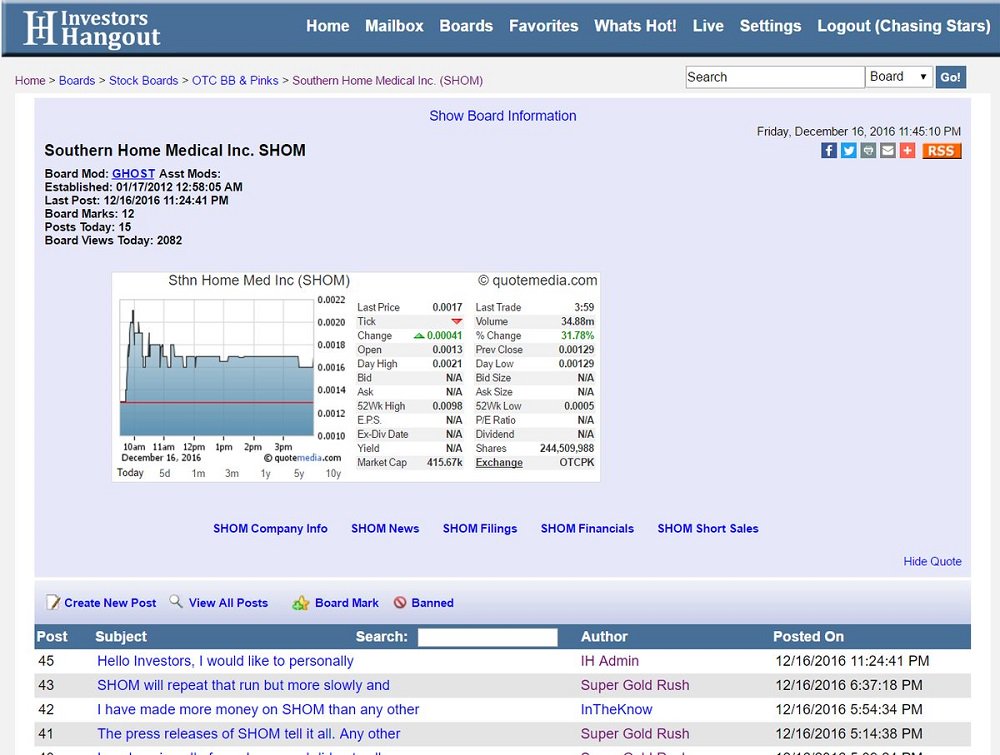Image resolution: width=1000 pixels, height=755 pixels.
Task: Click Create New Post link
Action: coord(110,603)
